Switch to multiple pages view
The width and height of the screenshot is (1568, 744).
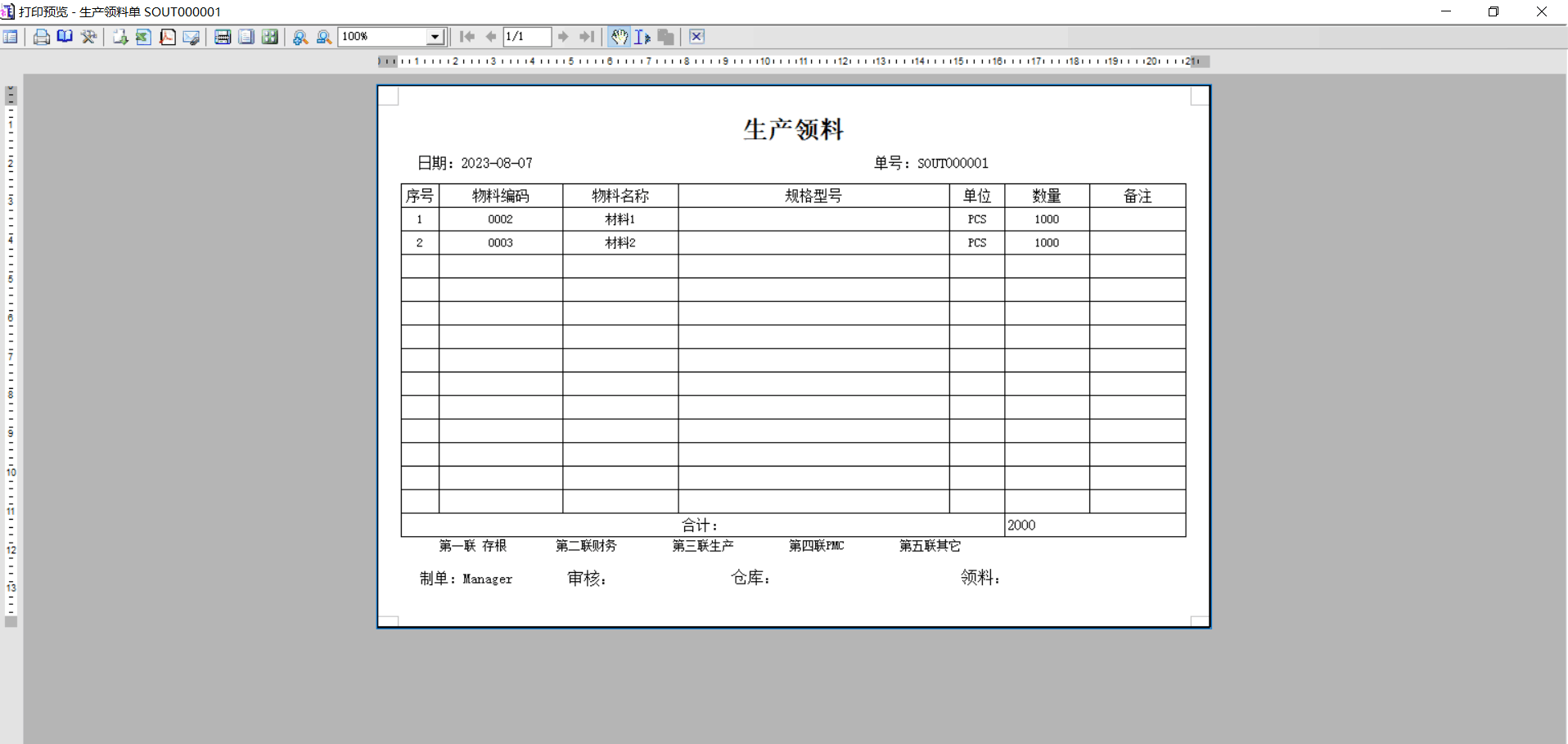(269, 37)
